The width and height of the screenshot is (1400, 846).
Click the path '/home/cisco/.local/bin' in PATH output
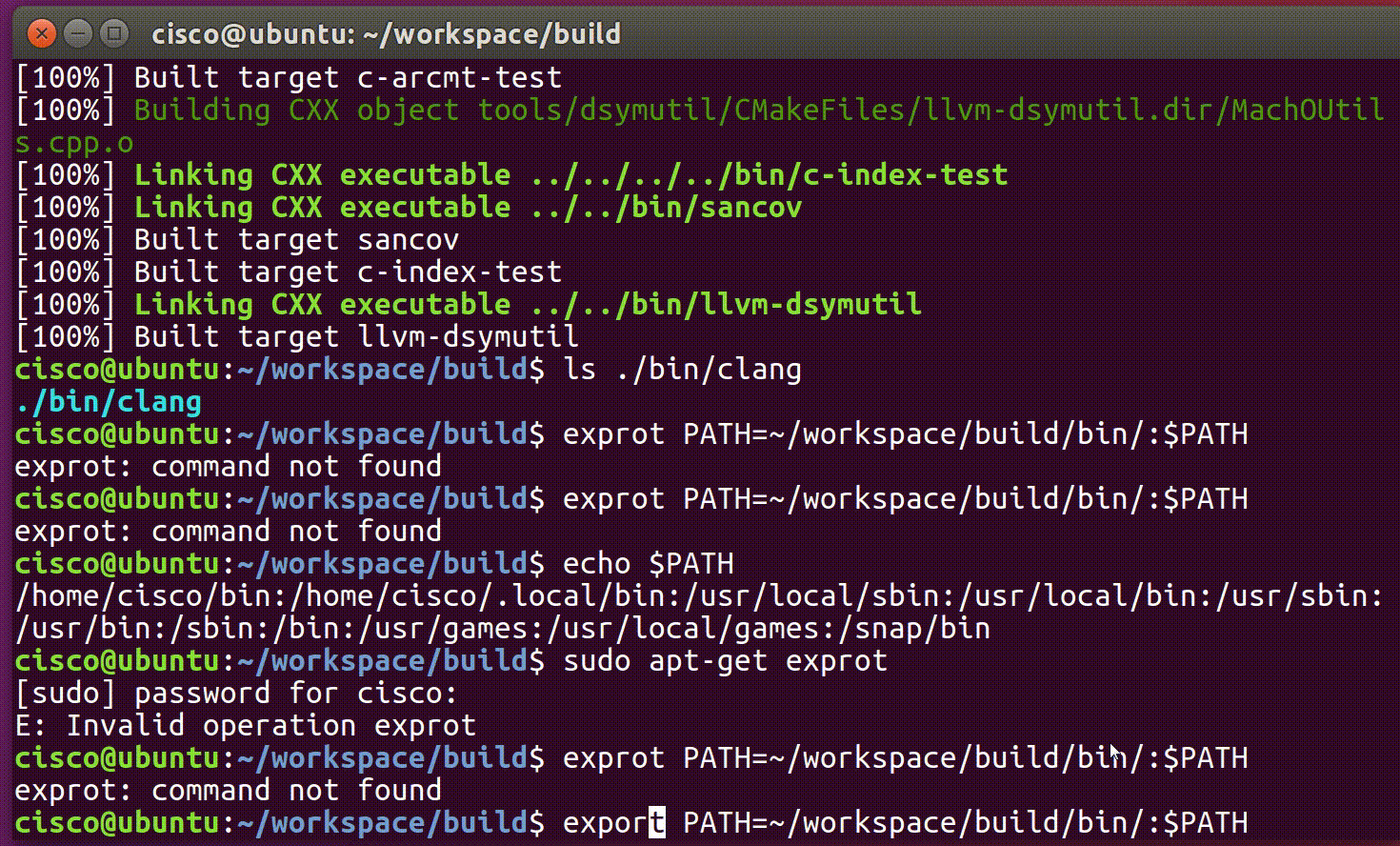477,596
